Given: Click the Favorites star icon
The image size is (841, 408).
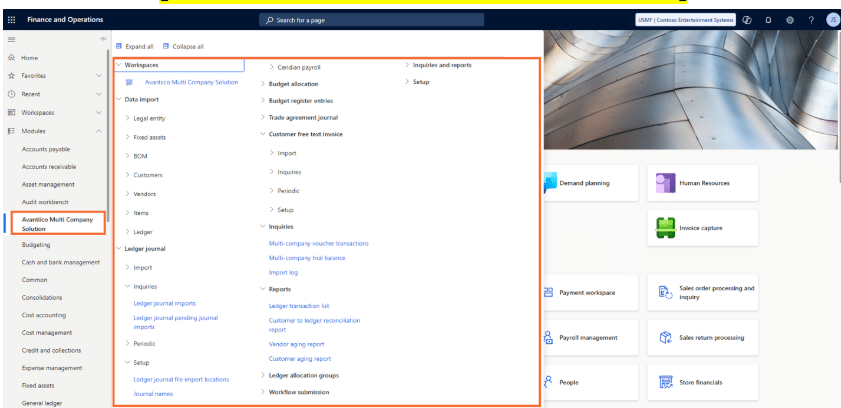Looking at the screenshot, I should pyautogui.click(x=11, y=76).
